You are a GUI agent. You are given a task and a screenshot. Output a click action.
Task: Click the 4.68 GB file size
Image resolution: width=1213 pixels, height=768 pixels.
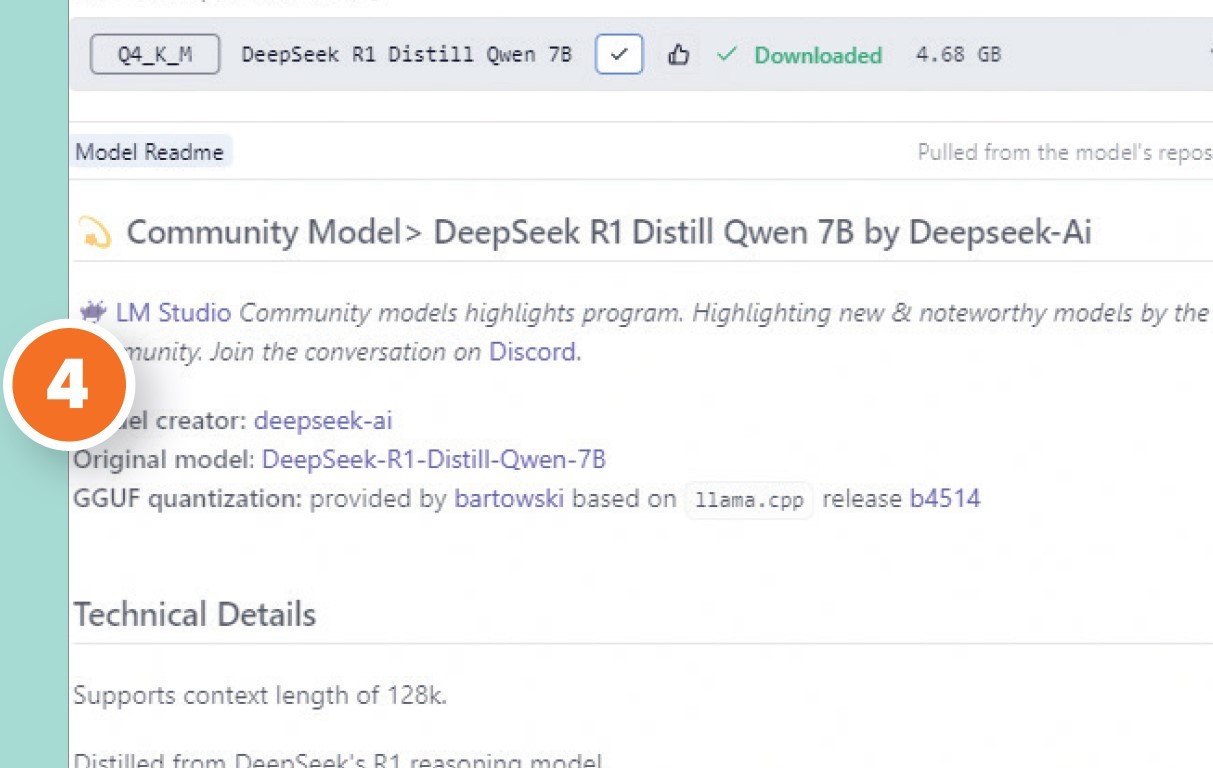pyautogui.click(x=958, y=55)
